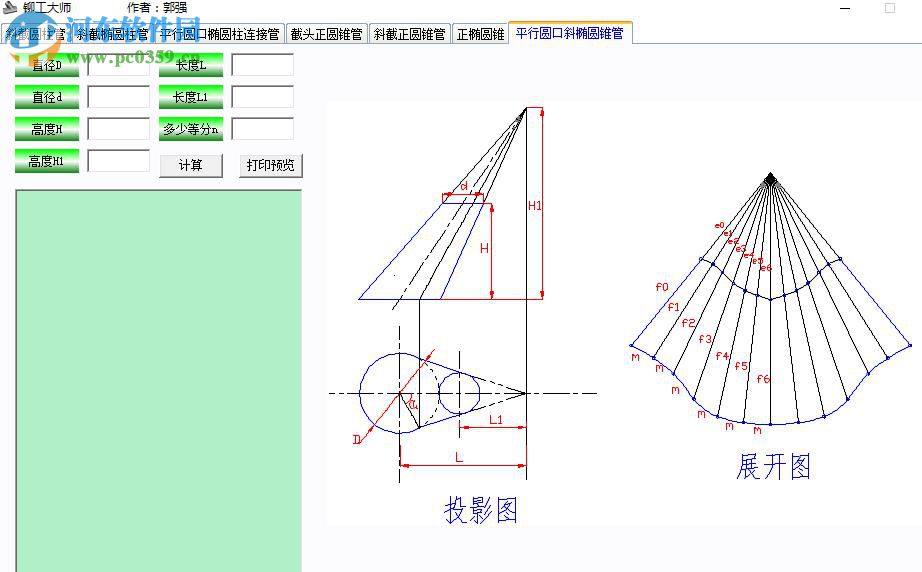Image resolution: width=922 pixels, height=572 pixels.
Task: Click the green 直径D button
Action: [46, 65]
